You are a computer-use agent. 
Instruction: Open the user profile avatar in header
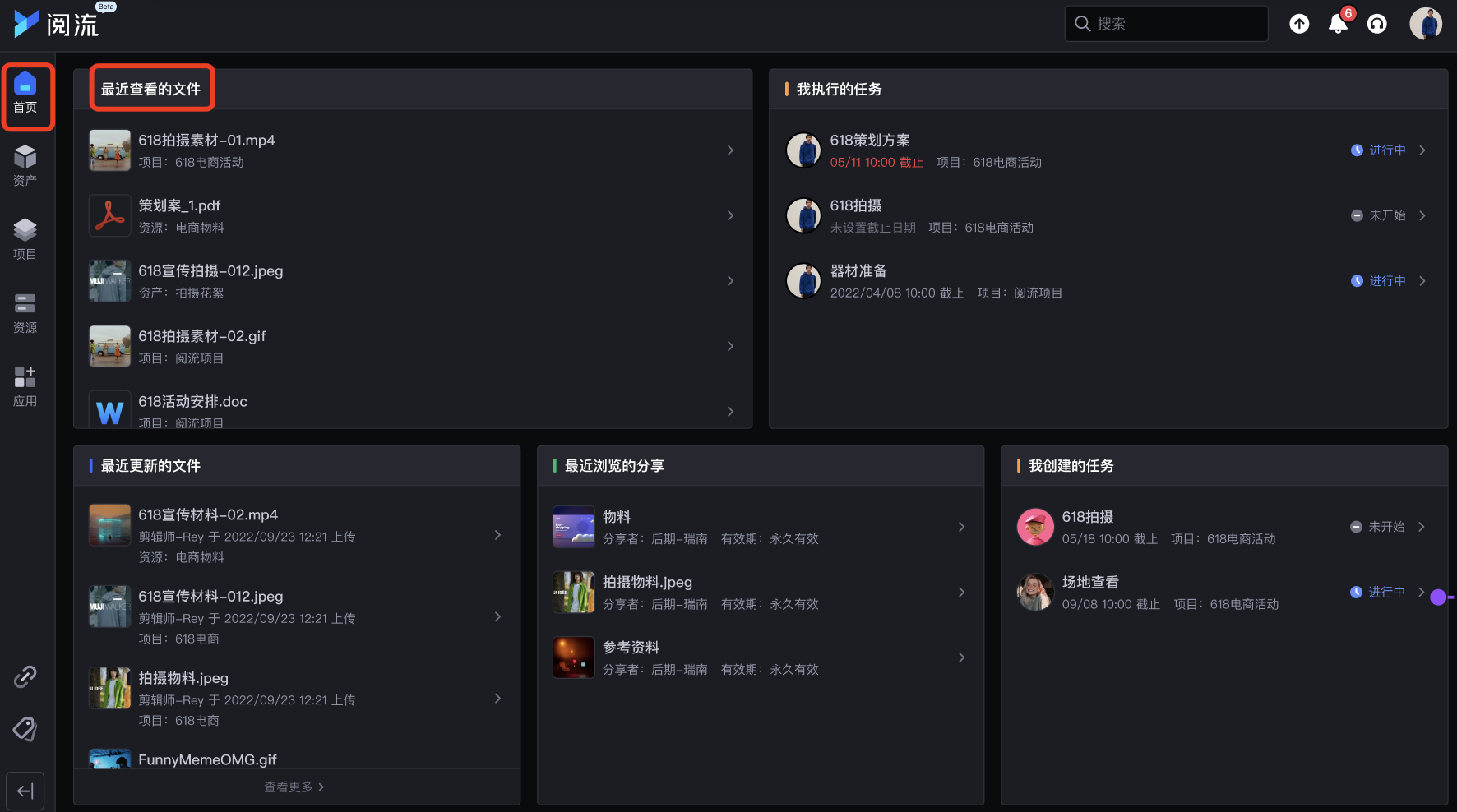(1426, 24)
